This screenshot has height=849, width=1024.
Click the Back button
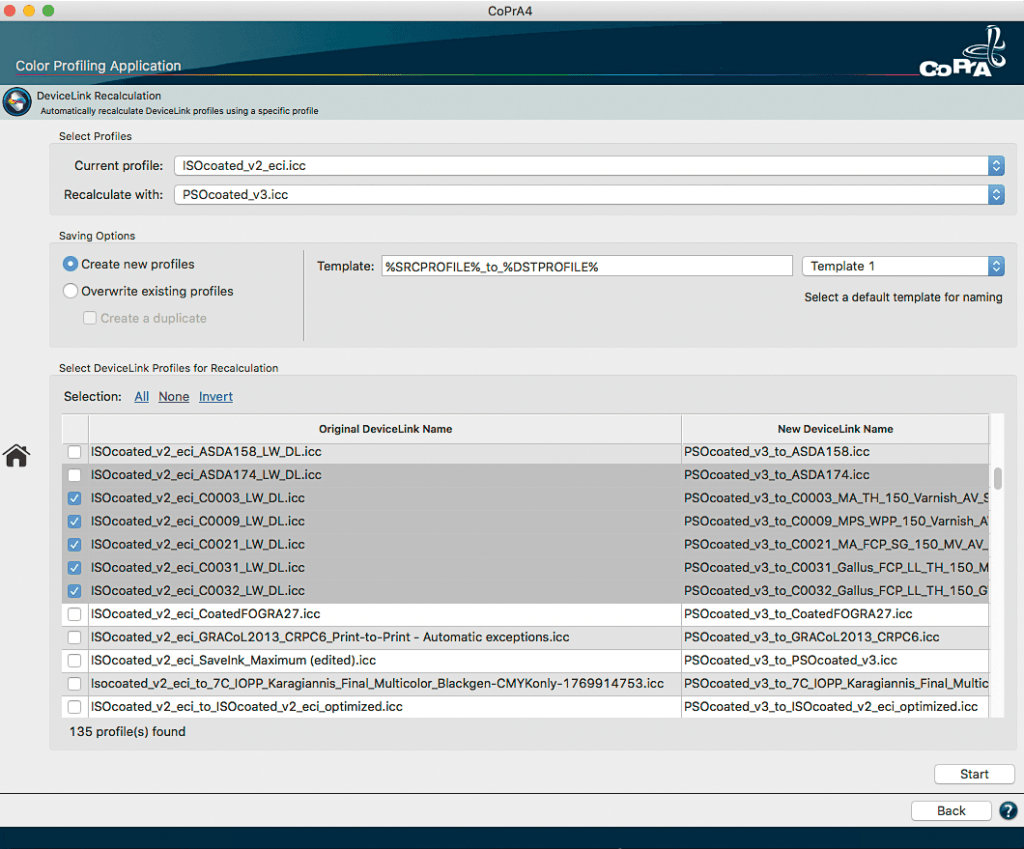pyautogui.click(x=951, y=811)
